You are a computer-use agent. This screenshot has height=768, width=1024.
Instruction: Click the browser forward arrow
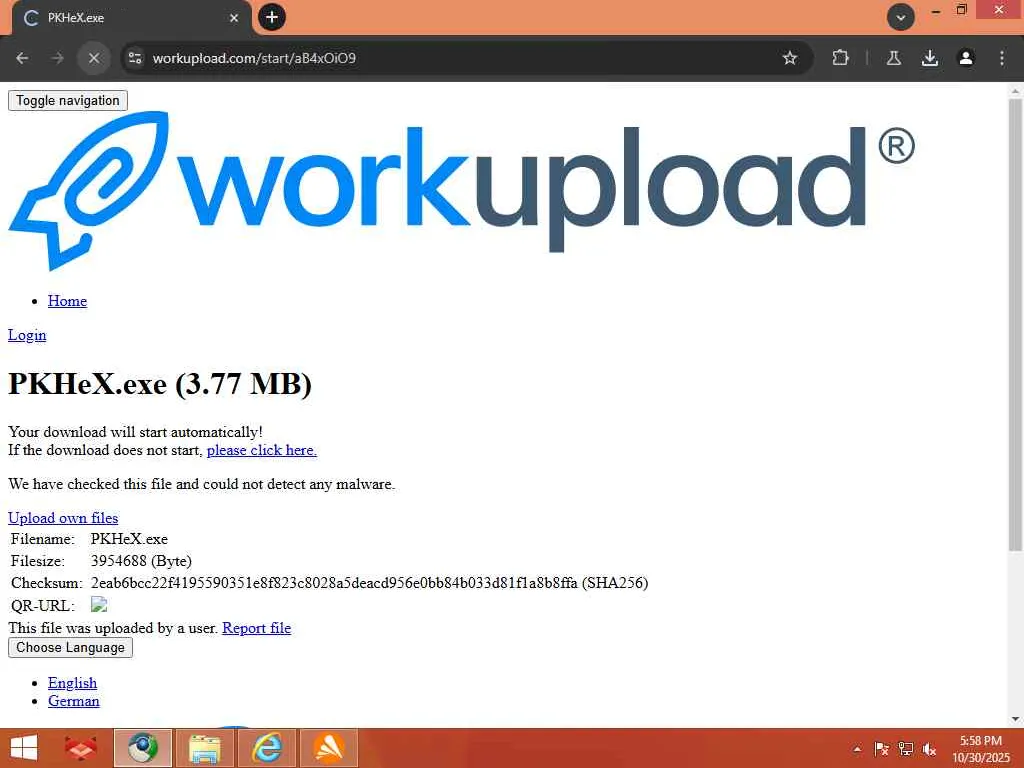point(57,58)
